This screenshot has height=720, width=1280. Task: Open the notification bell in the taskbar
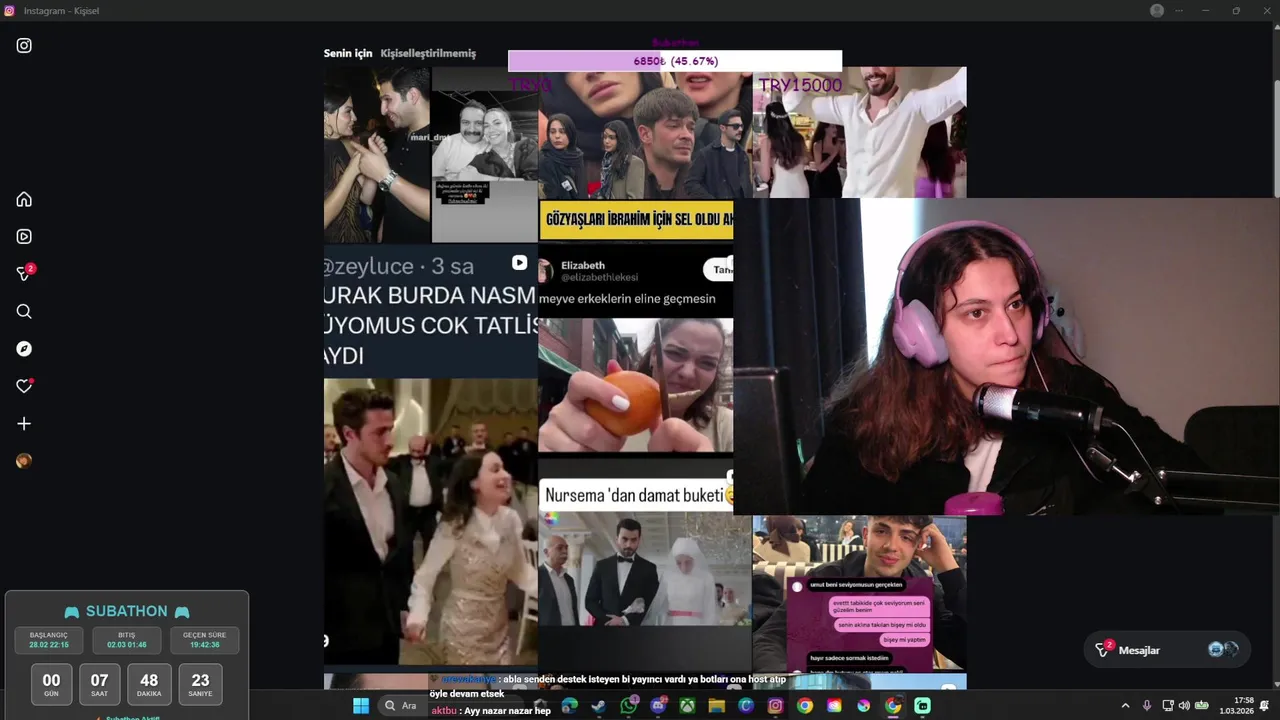[x=1265, y=706]
